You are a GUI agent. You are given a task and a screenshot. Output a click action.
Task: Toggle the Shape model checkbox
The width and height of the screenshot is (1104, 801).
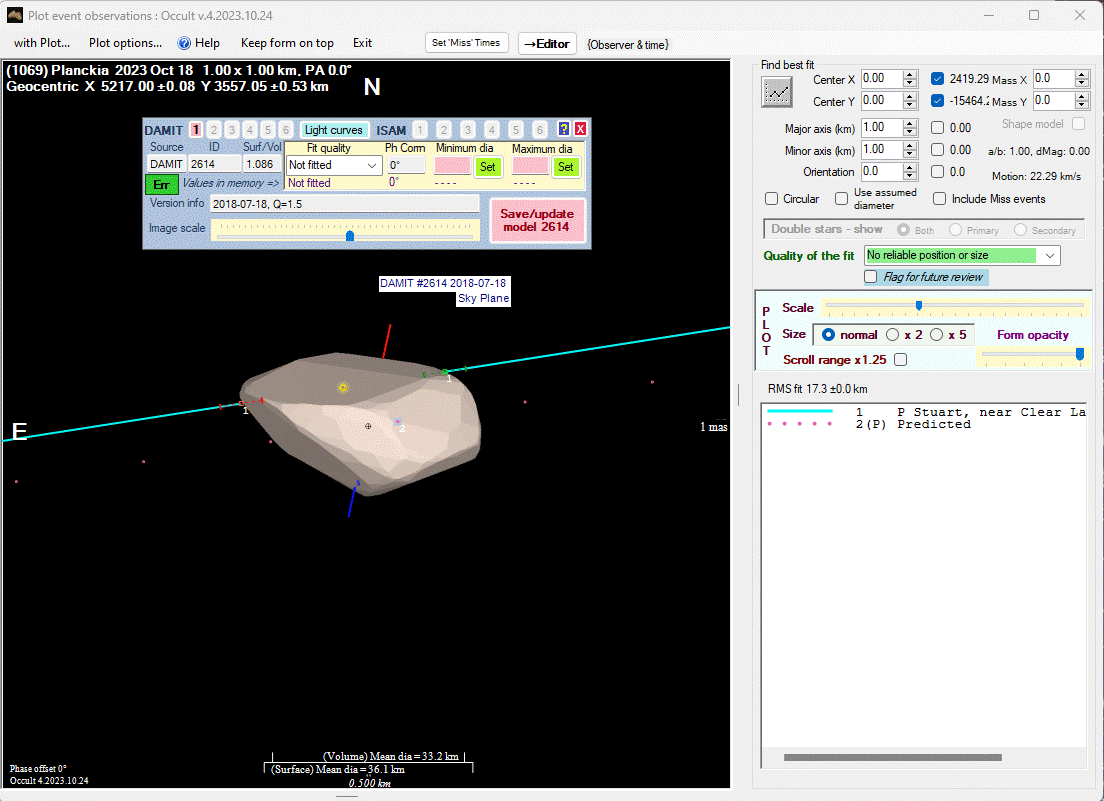[x=1078, y=124]
